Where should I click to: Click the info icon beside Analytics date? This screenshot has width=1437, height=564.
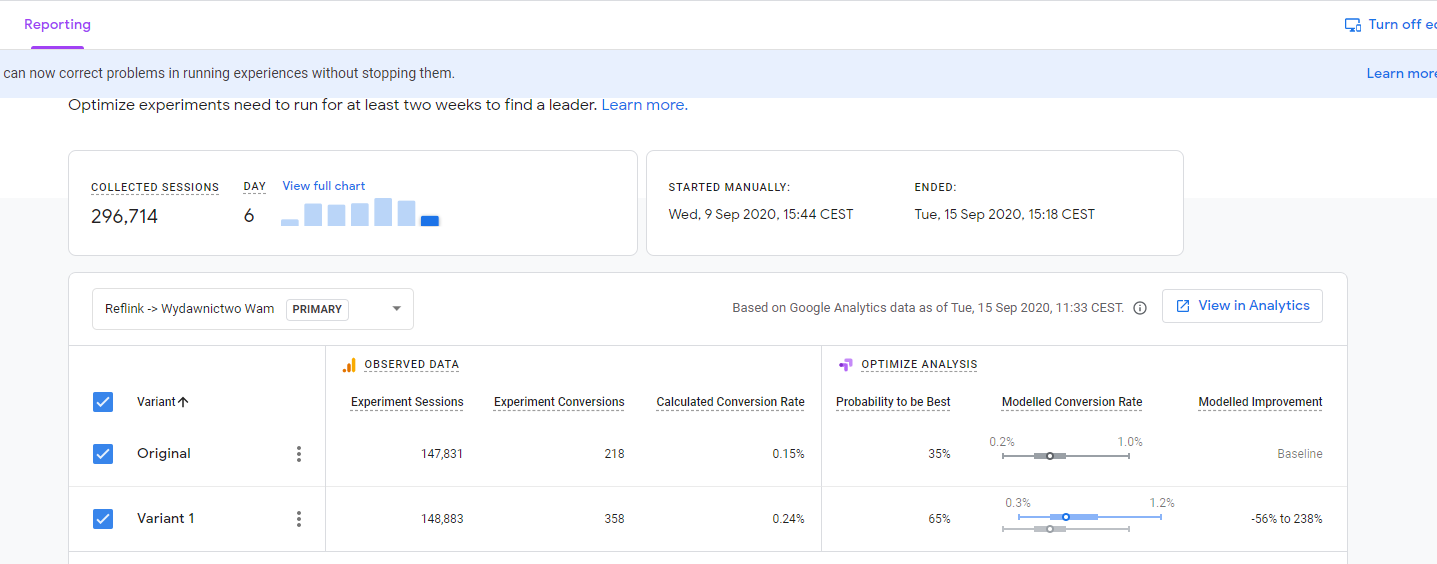point(1140,308)
